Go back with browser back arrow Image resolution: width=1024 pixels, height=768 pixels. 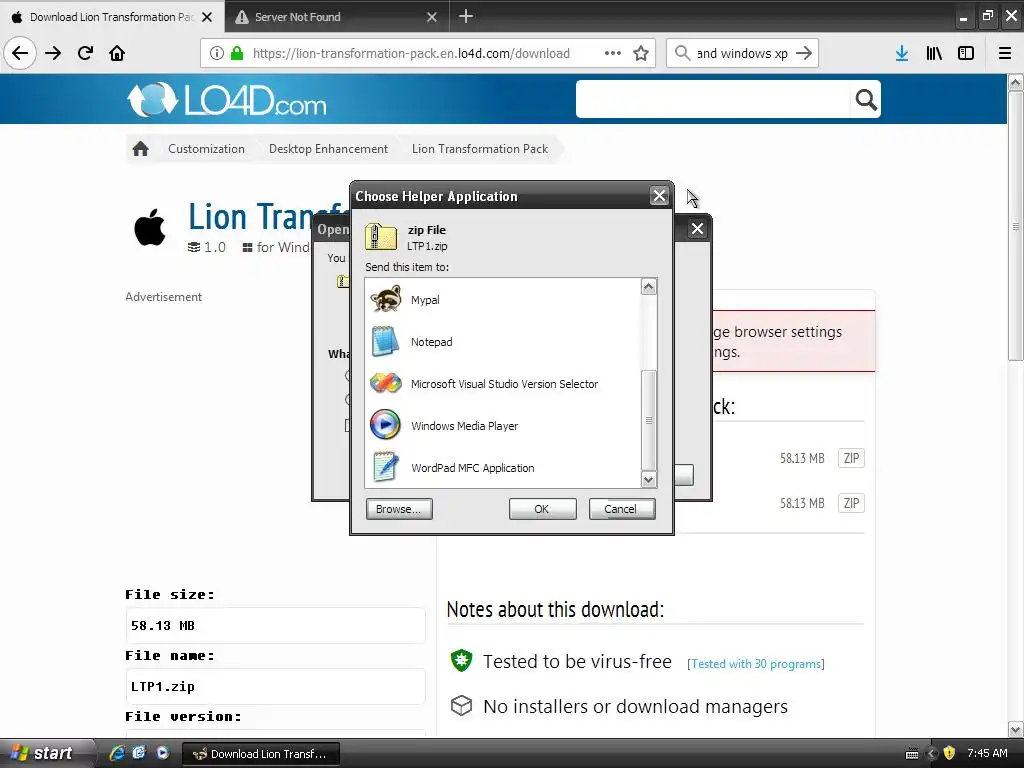[20, 54]
